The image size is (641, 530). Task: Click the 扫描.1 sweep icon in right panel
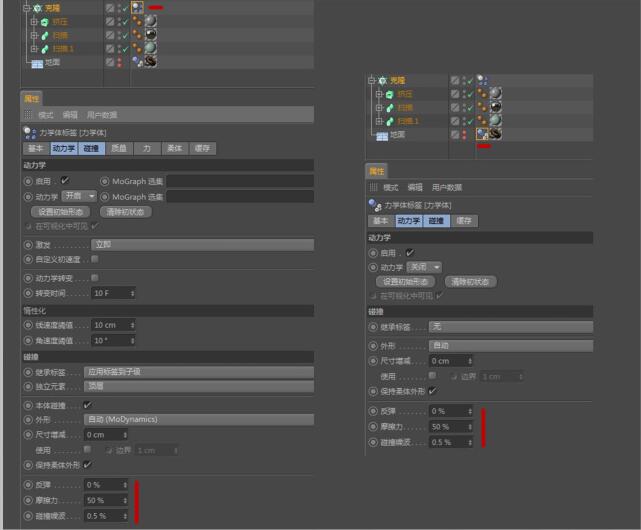tap(390, 121)
